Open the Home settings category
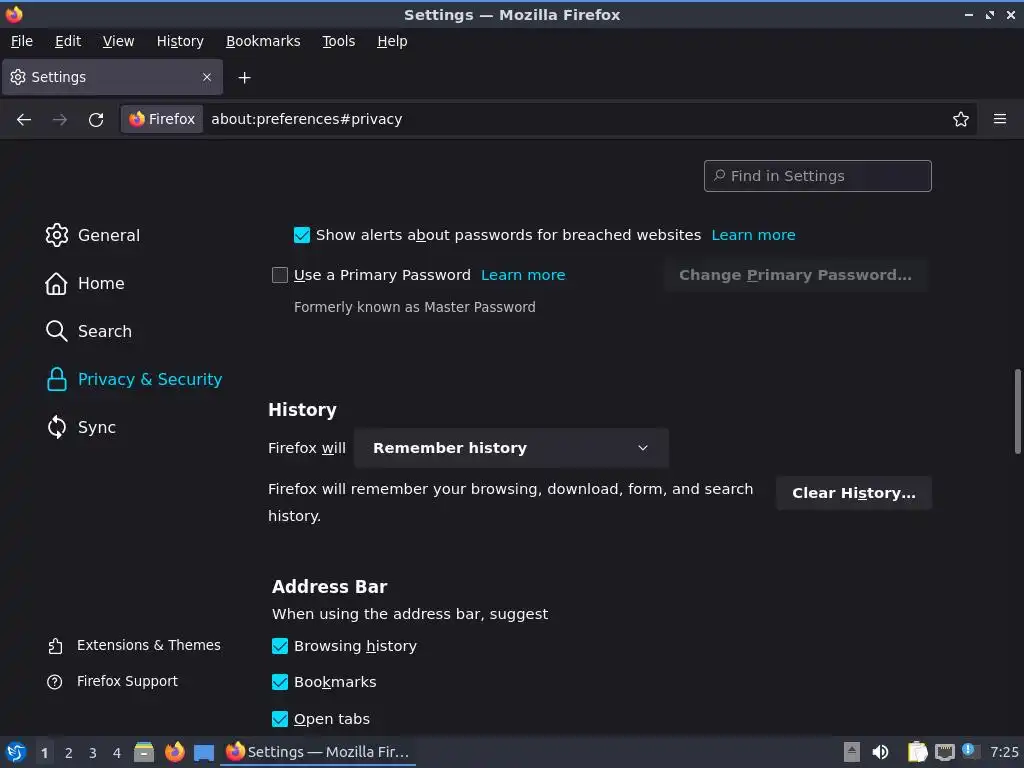Screen dimensions: 1024x768 (85, 283)
